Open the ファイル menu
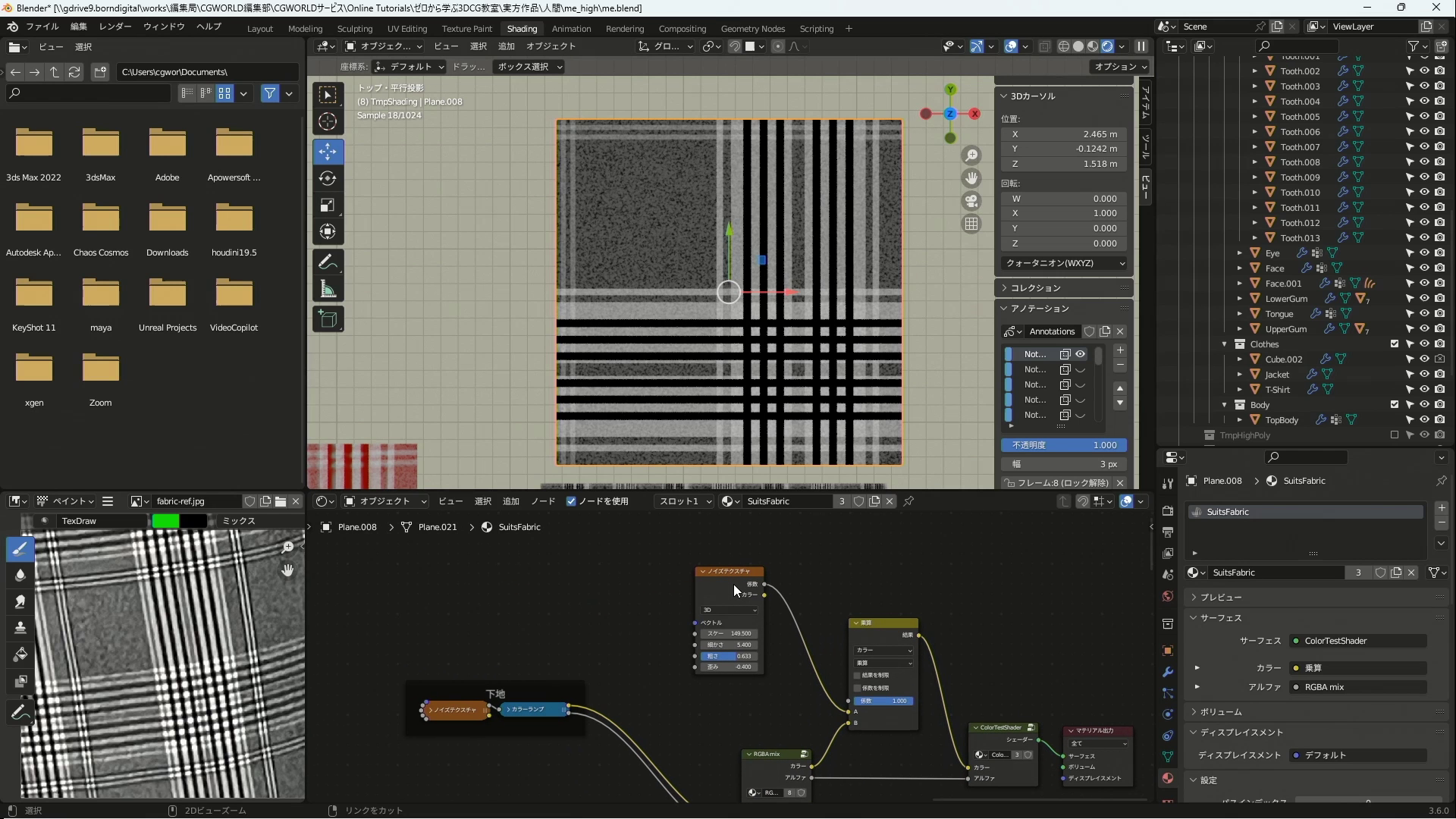Screen dimensions: 1456x819 pos(42,27)
